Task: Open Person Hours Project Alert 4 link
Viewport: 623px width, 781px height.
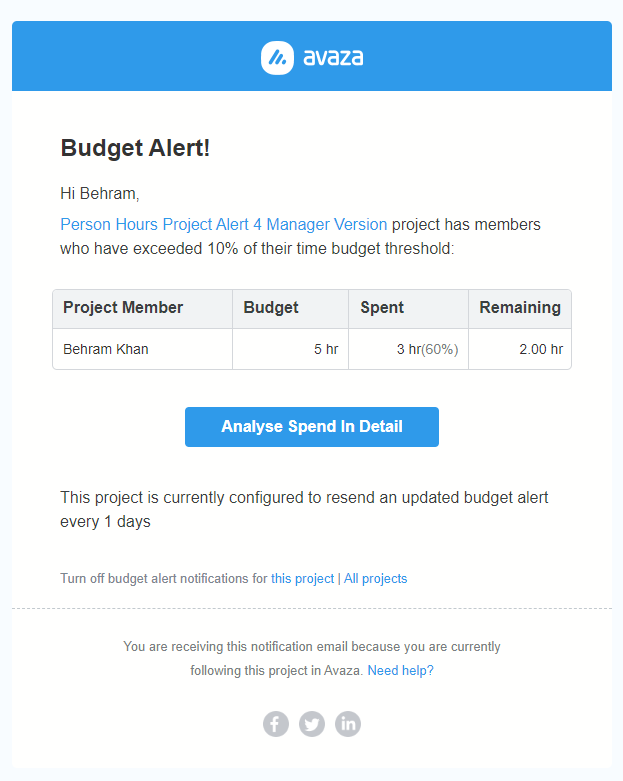Action: 223,224
